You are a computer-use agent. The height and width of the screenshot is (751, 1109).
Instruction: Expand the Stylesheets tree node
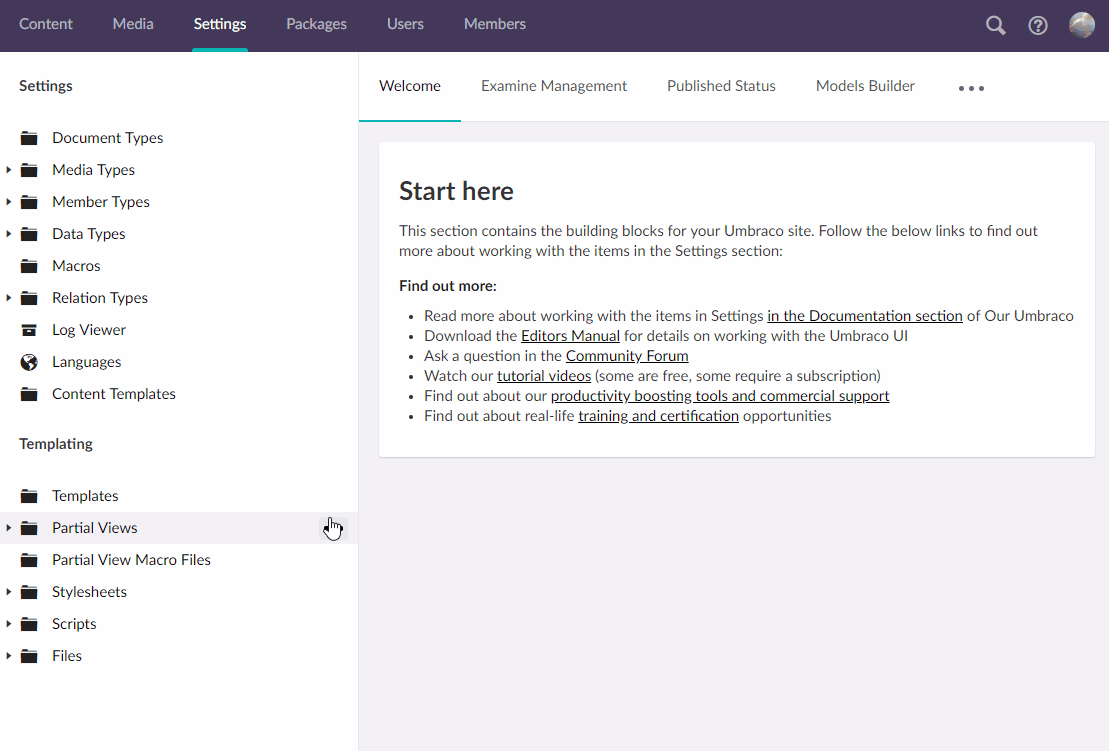pyautogui.click(x=8, y=592)
